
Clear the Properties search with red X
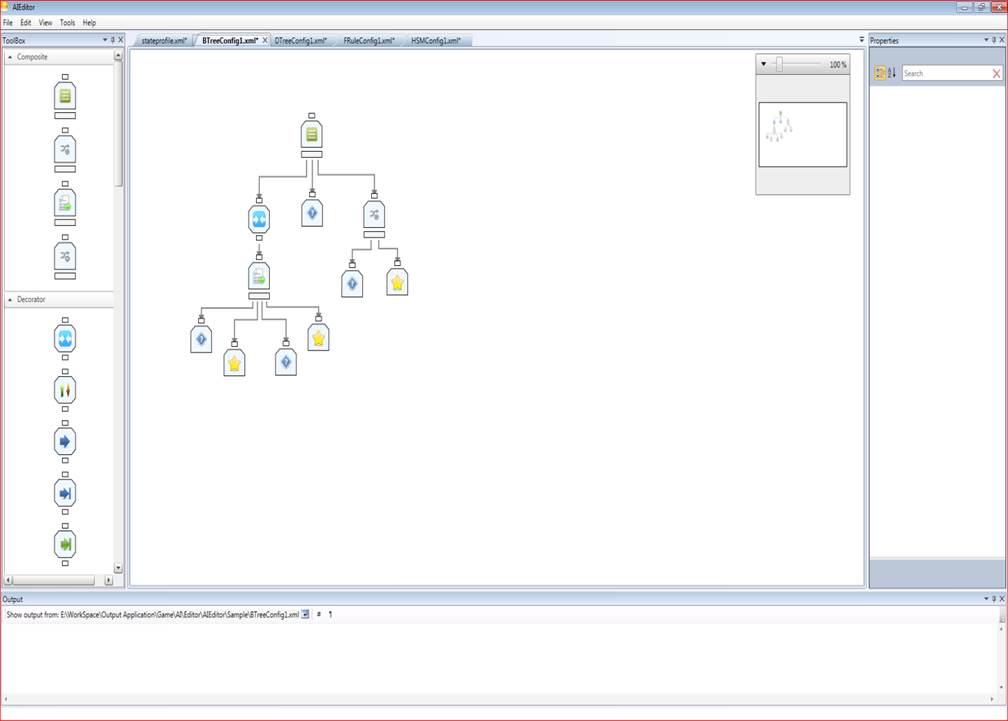click(x=996, y=74)
